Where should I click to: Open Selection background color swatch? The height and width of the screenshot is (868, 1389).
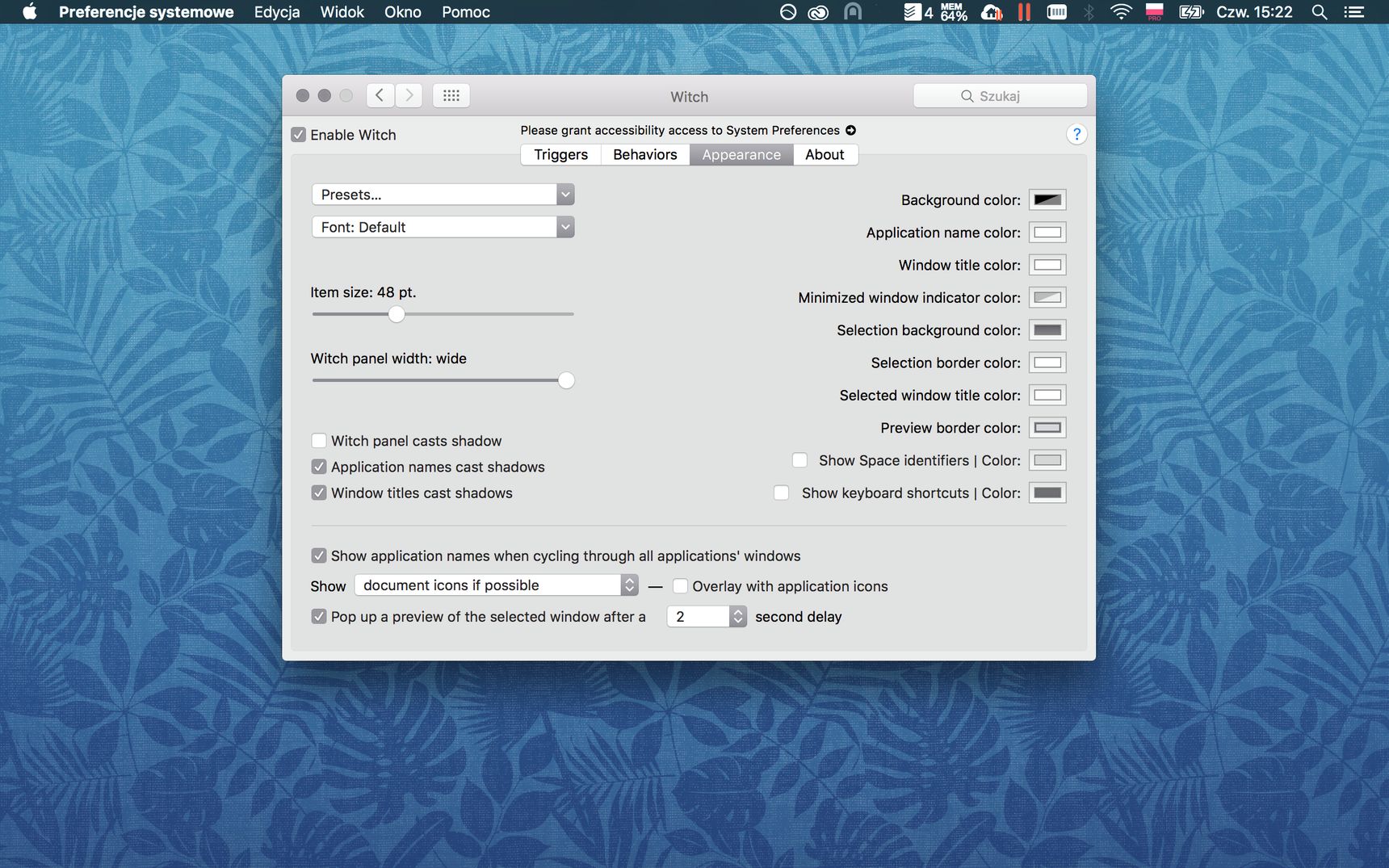coord(1047,330)
